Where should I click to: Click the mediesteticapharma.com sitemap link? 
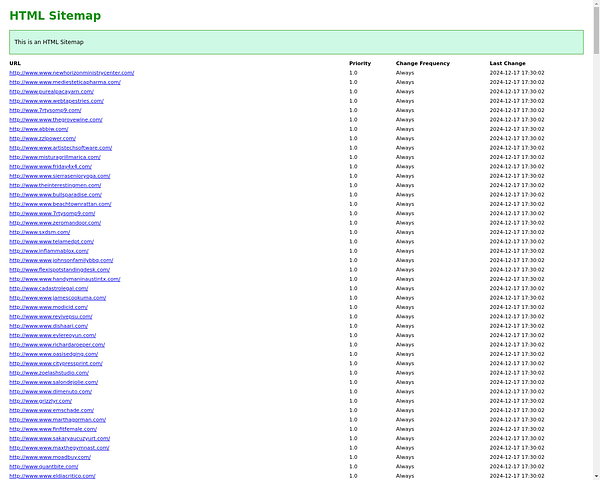tap(65, 82)
